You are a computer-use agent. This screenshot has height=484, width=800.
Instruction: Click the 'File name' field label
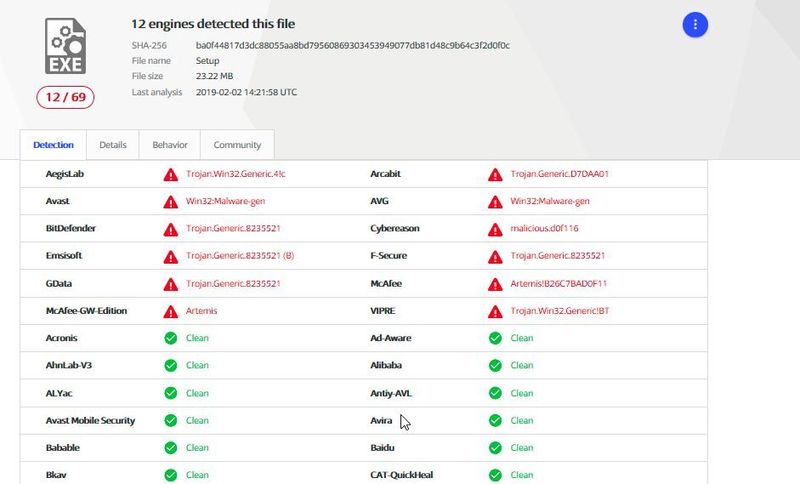coord(151,61)
